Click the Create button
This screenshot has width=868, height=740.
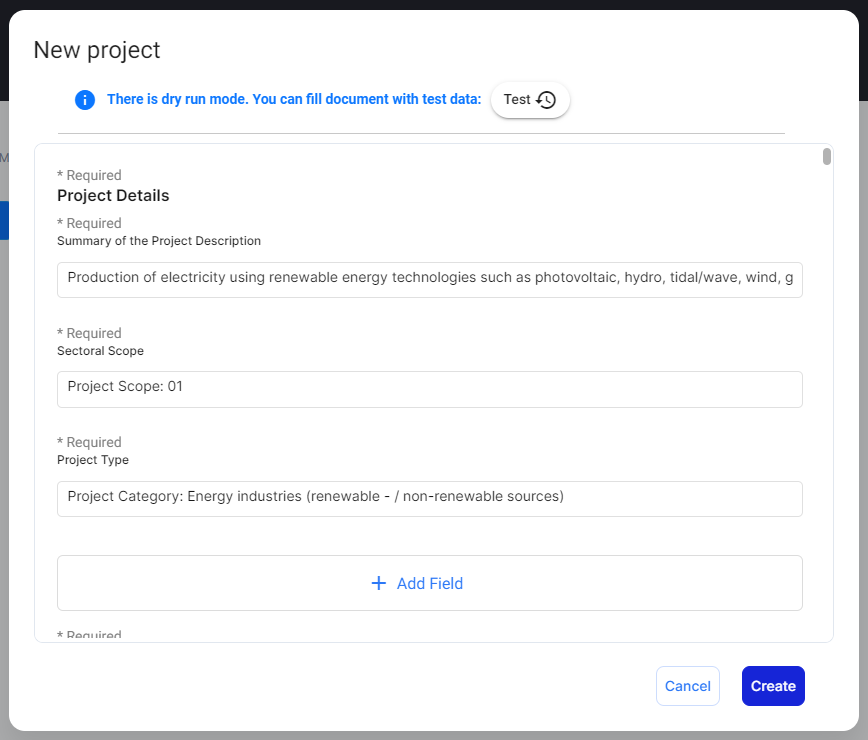tap(773, 686)
